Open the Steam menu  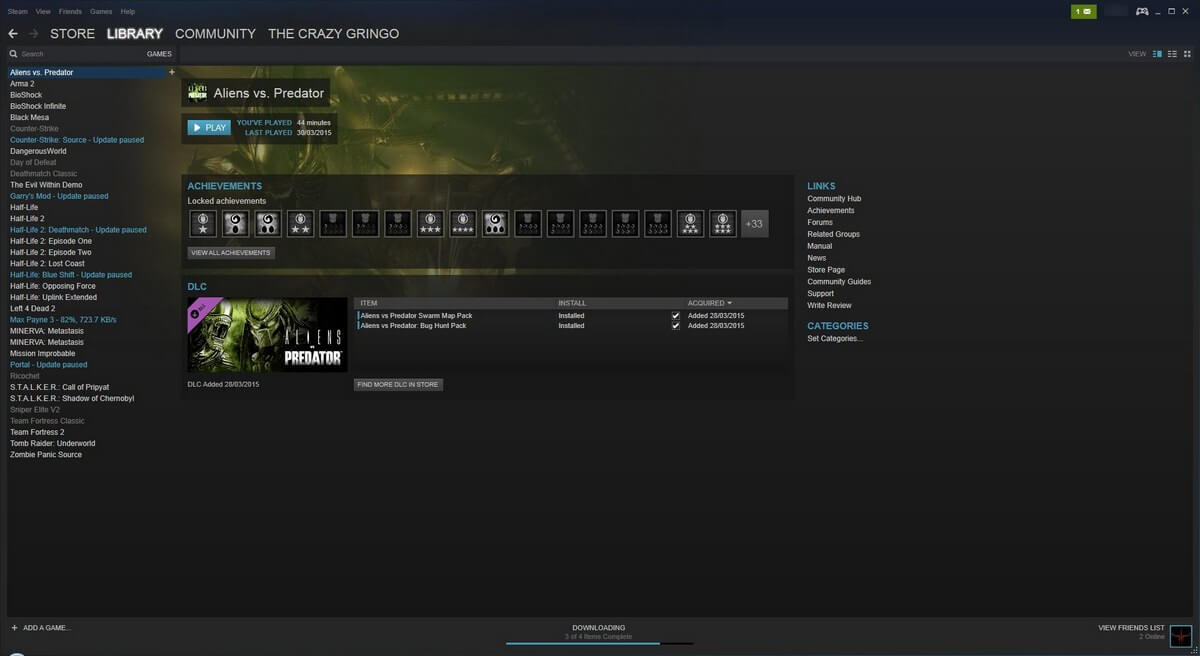pos(17,11)
